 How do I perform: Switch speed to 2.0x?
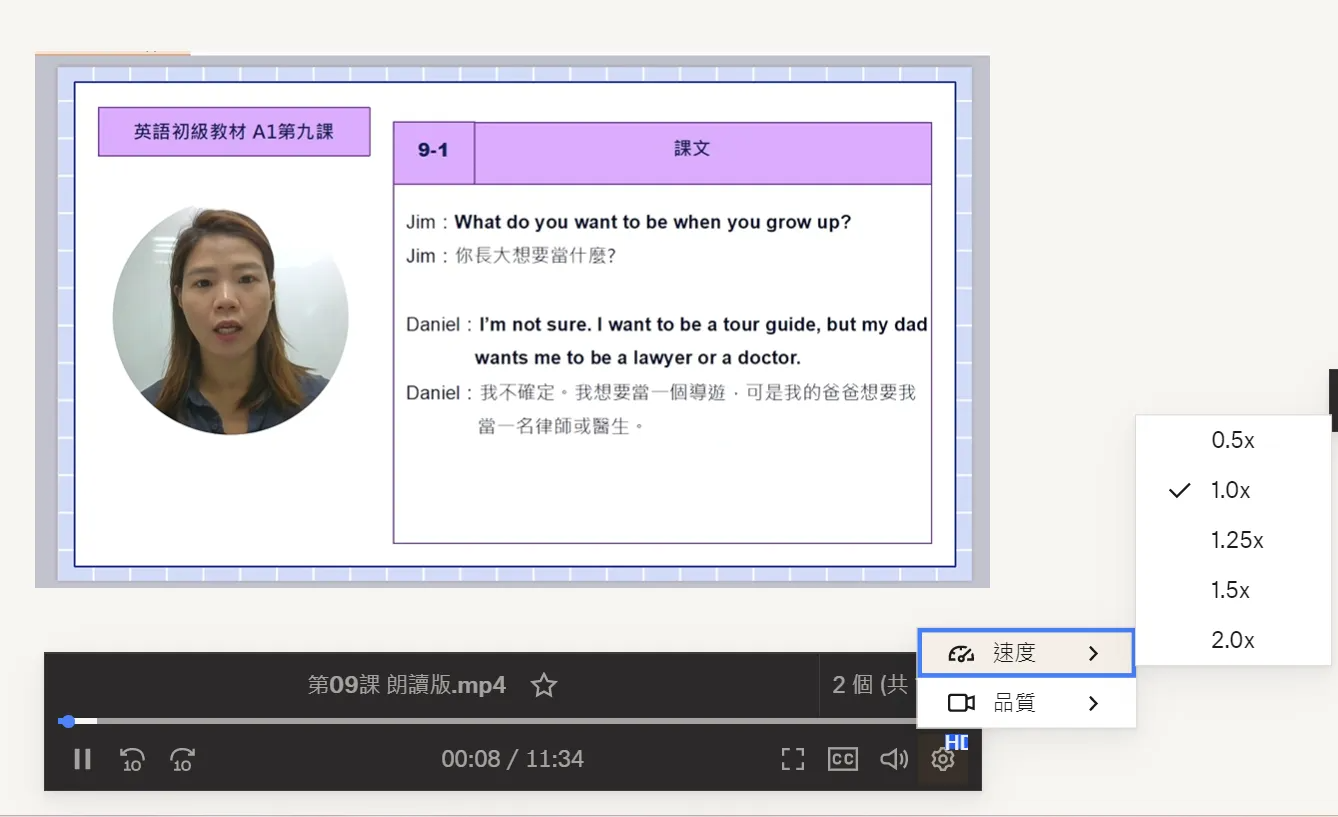click(1232, 640)
